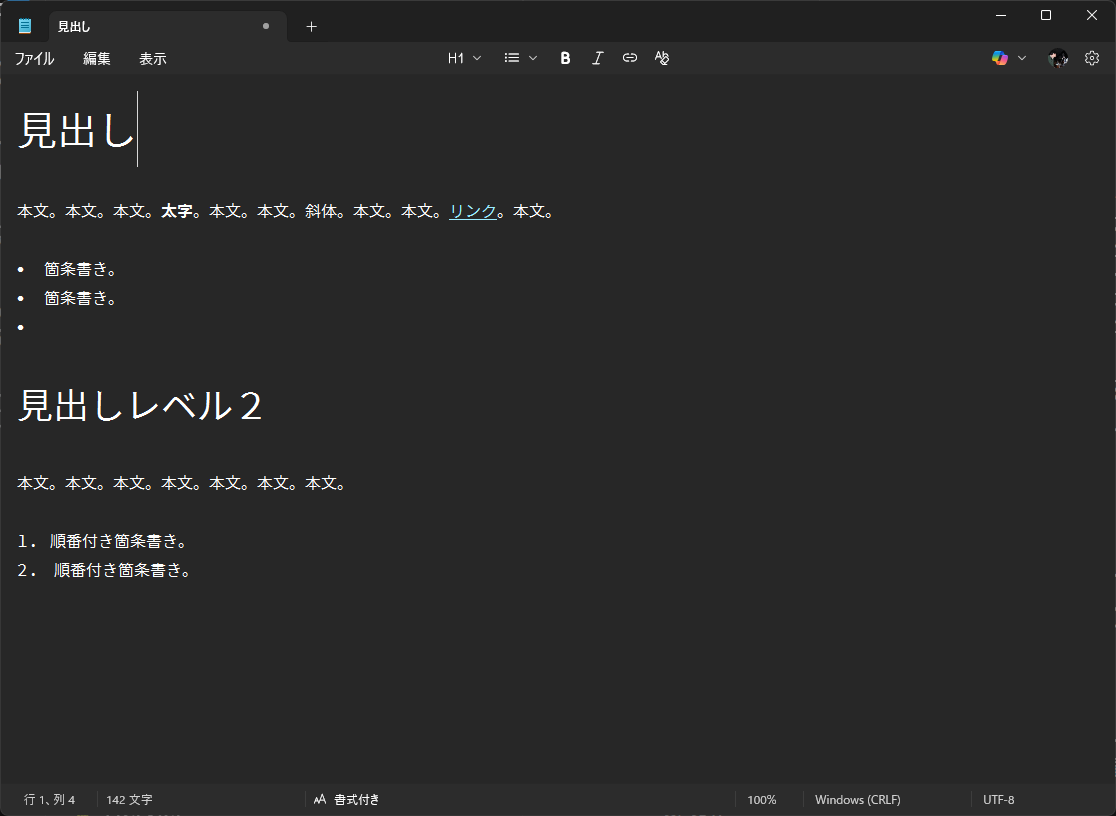1116x816 pixels.
Task: Toggle italic formatting in the toolbar
Action: tap(597, 58)
